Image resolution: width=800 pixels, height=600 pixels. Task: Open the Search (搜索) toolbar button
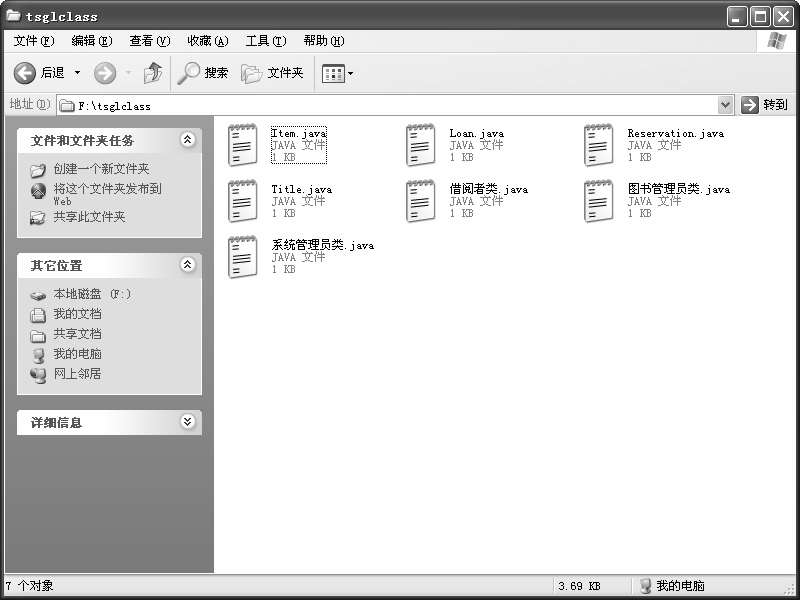(x=203, y=73)
